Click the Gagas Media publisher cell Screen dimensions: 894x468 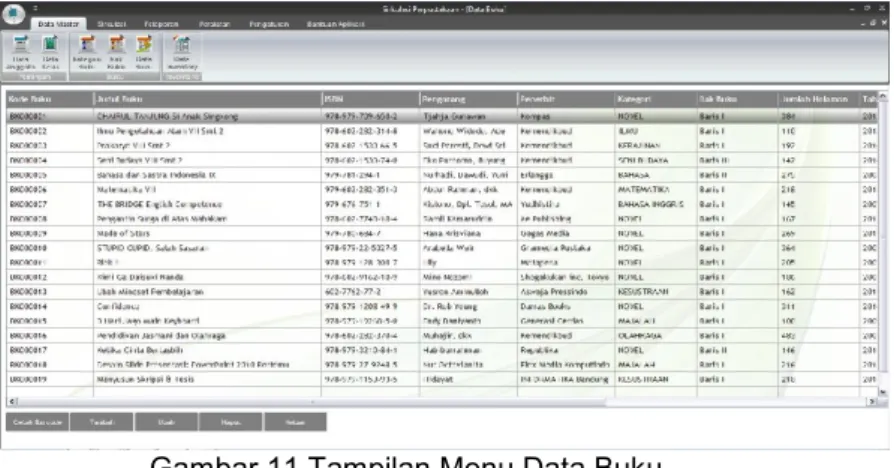click(x=566, y=233)
